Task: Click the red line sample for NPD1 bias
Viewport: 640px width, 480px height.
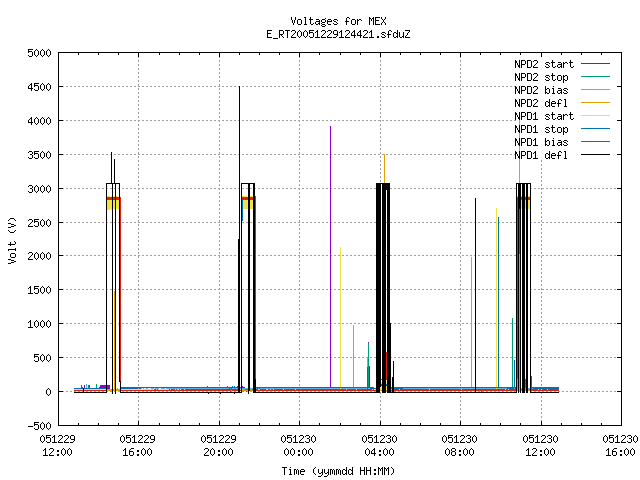Action: pos(595,142)
